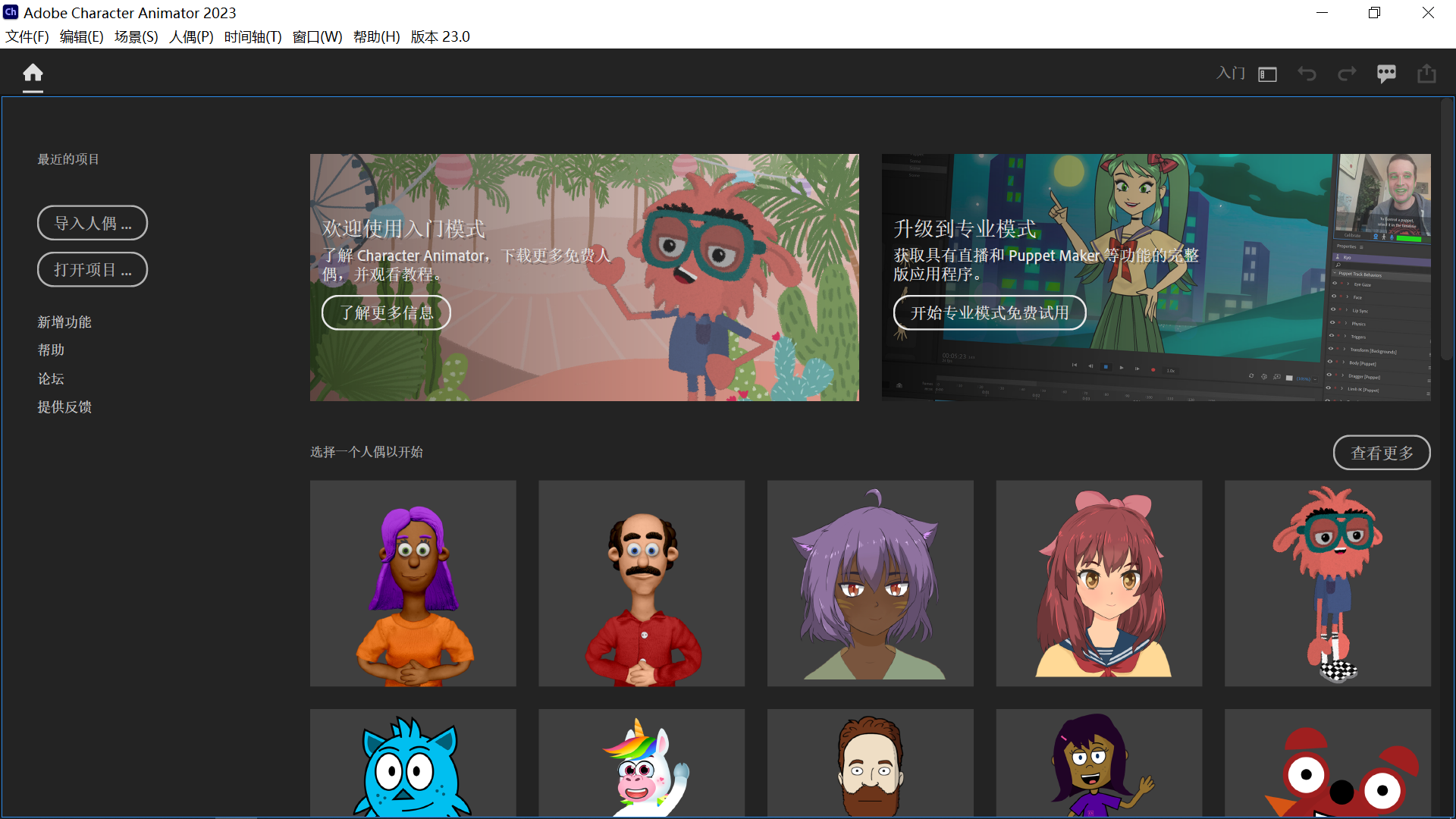1456x819 pixels.
Task: Click the 最近的项目 heading
Action: pos(68,159)
